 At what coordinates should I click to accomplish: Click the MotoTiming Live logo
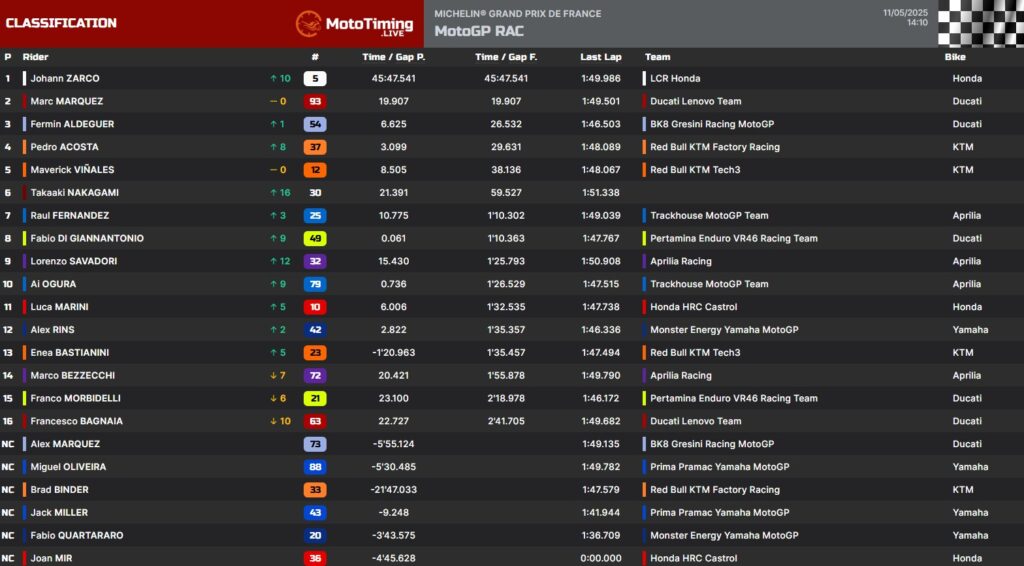click(355, 25)
